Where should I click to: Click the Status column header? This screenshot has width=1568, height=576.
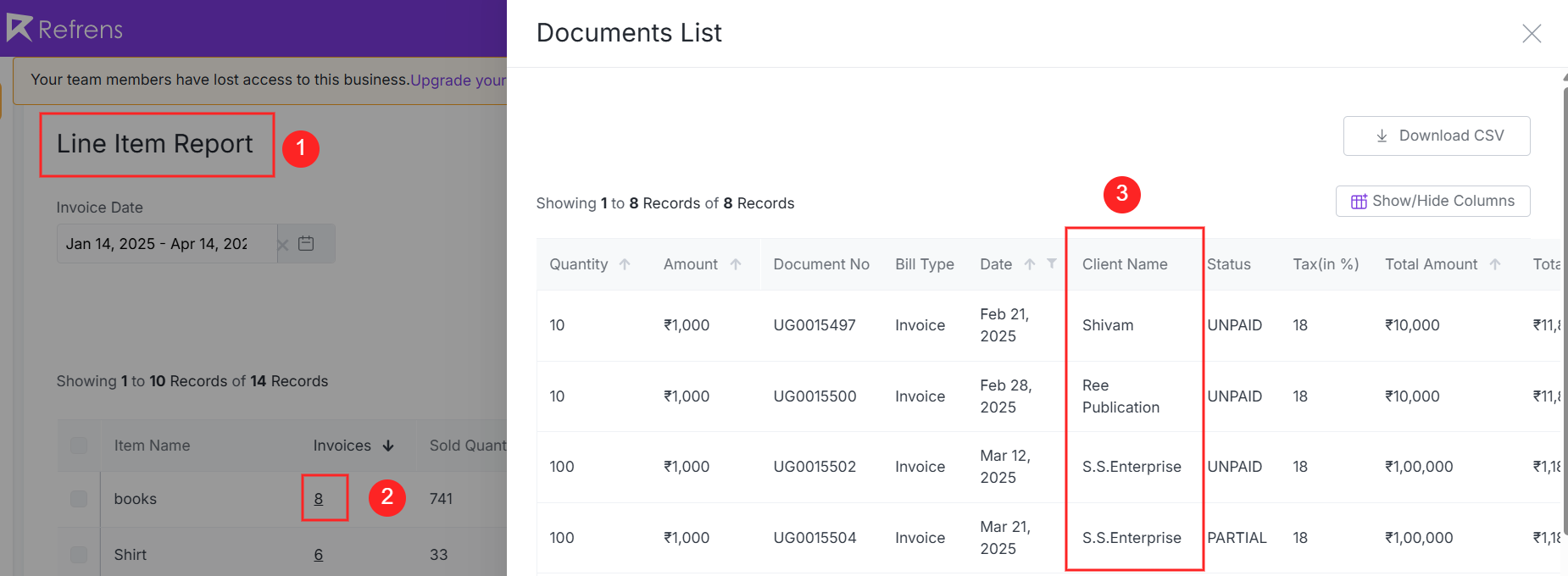[x=1229, y=264]
